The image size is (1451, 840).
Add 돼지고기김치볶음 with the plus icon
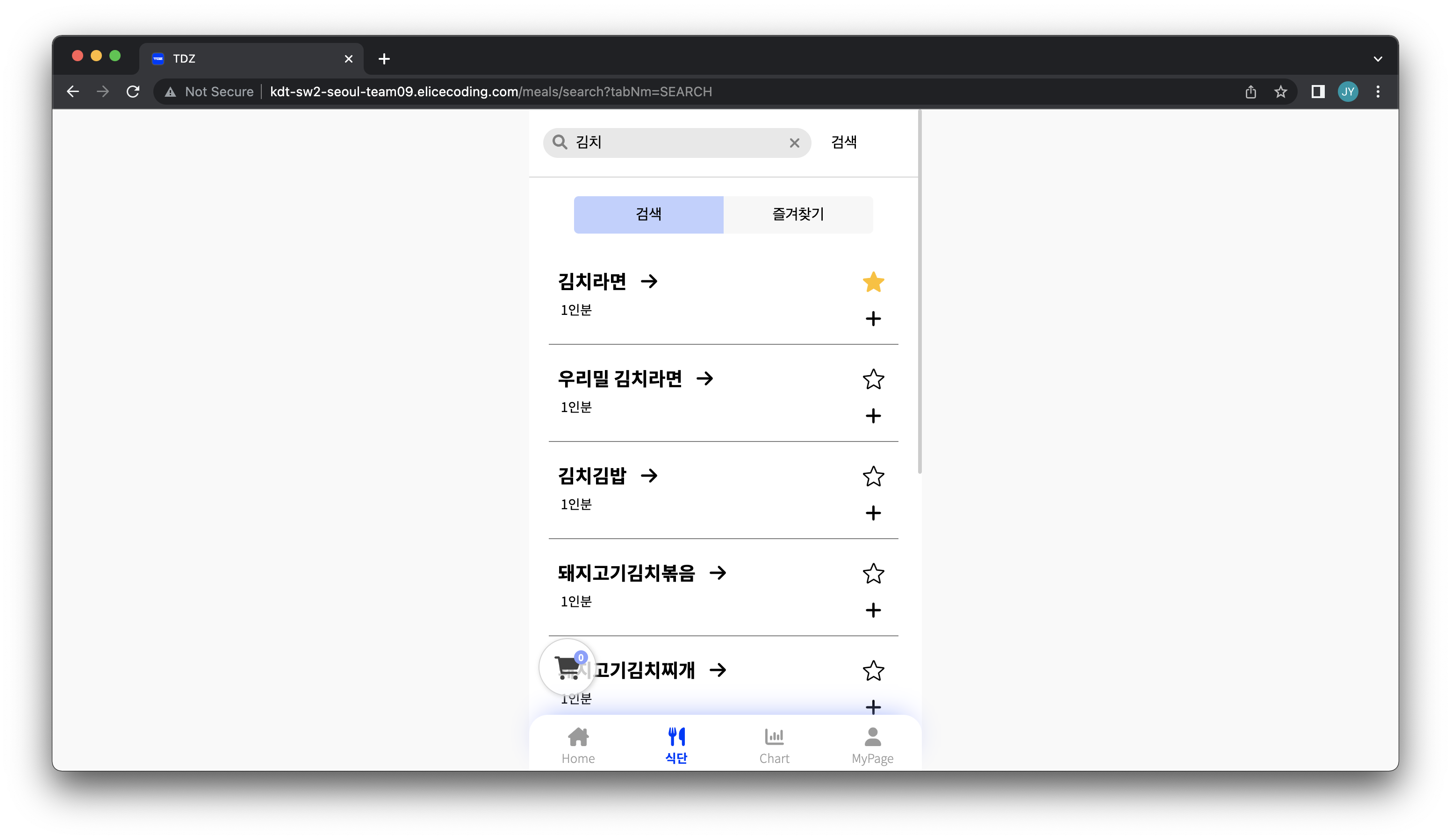[873, 611]
